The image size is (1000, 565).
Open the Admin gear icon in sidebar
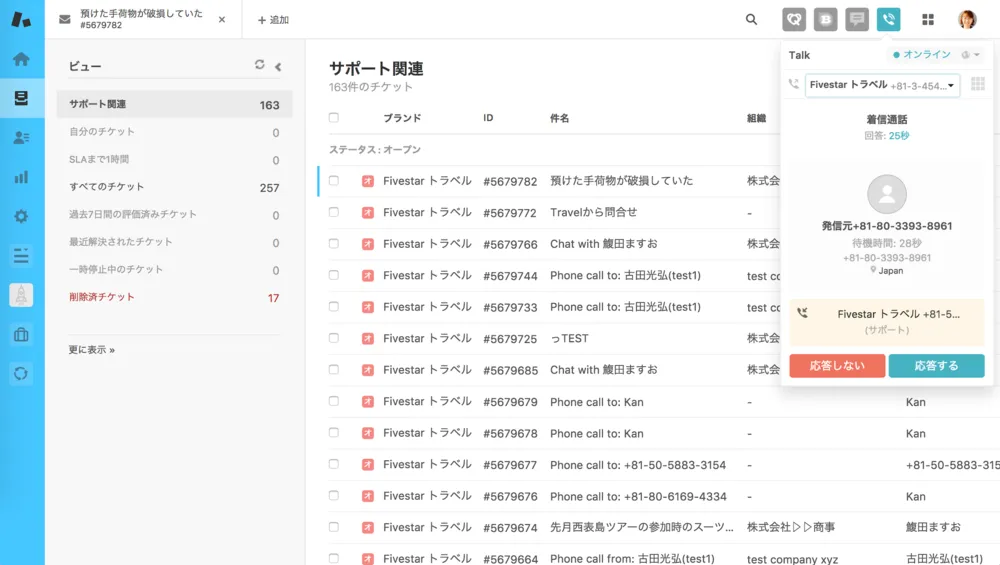click(x=21, y=216)
